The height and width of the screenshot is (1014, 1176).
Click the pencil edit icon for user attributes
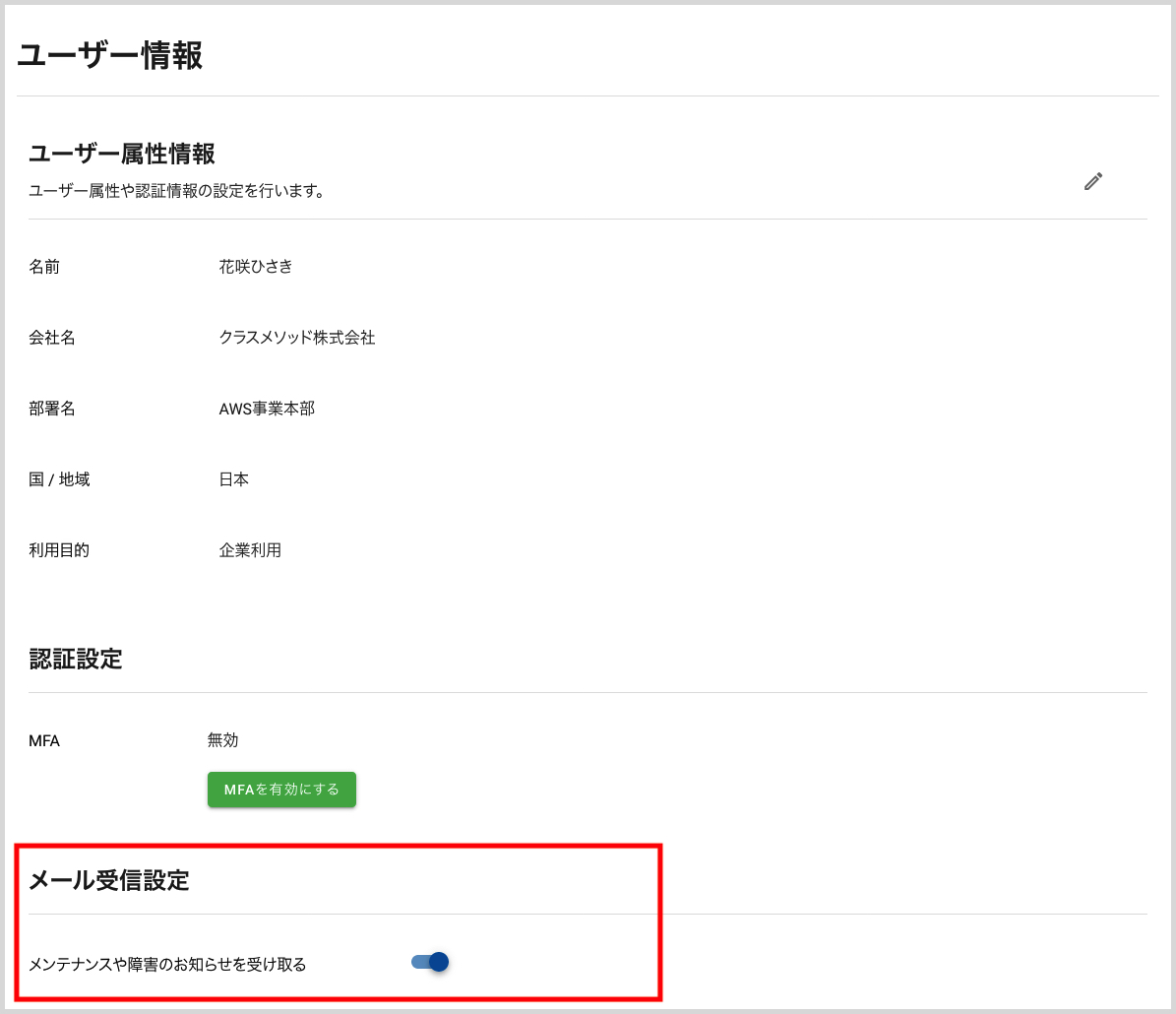click(x=1092, y=181)
